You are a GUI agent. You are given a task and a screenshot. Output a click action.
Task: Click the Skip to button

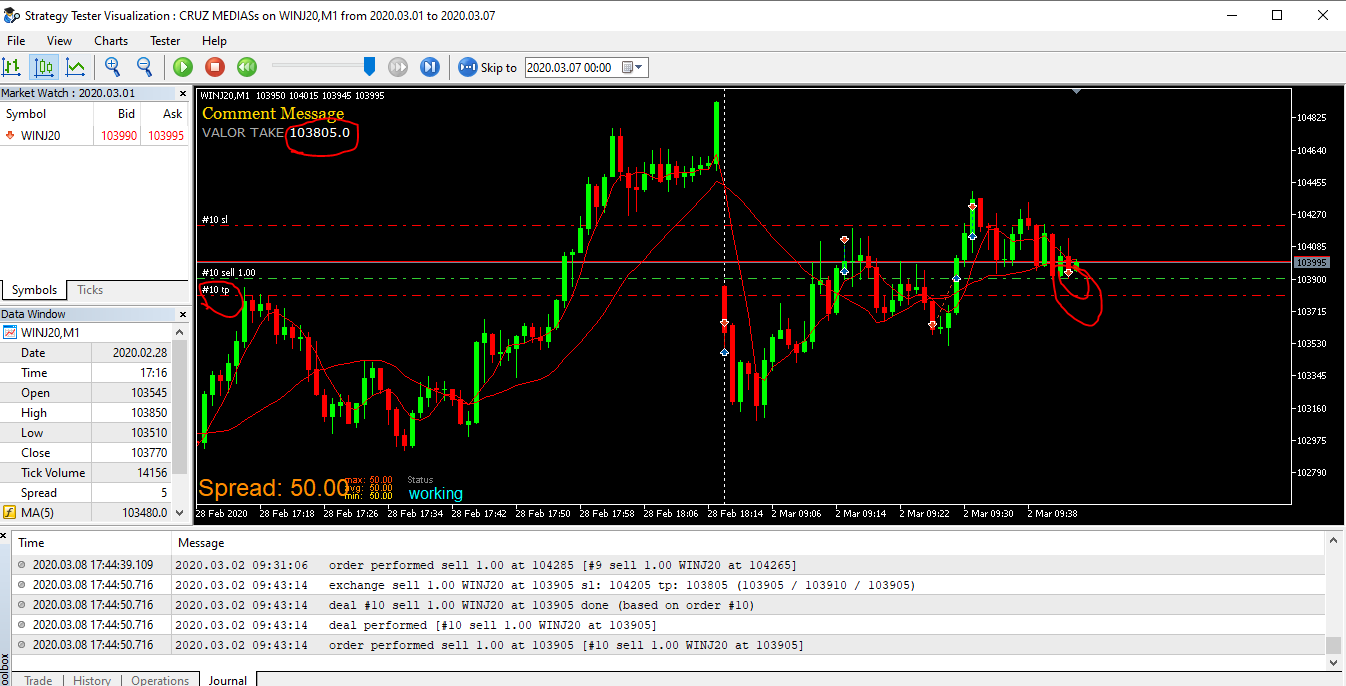tap(488, 67)
